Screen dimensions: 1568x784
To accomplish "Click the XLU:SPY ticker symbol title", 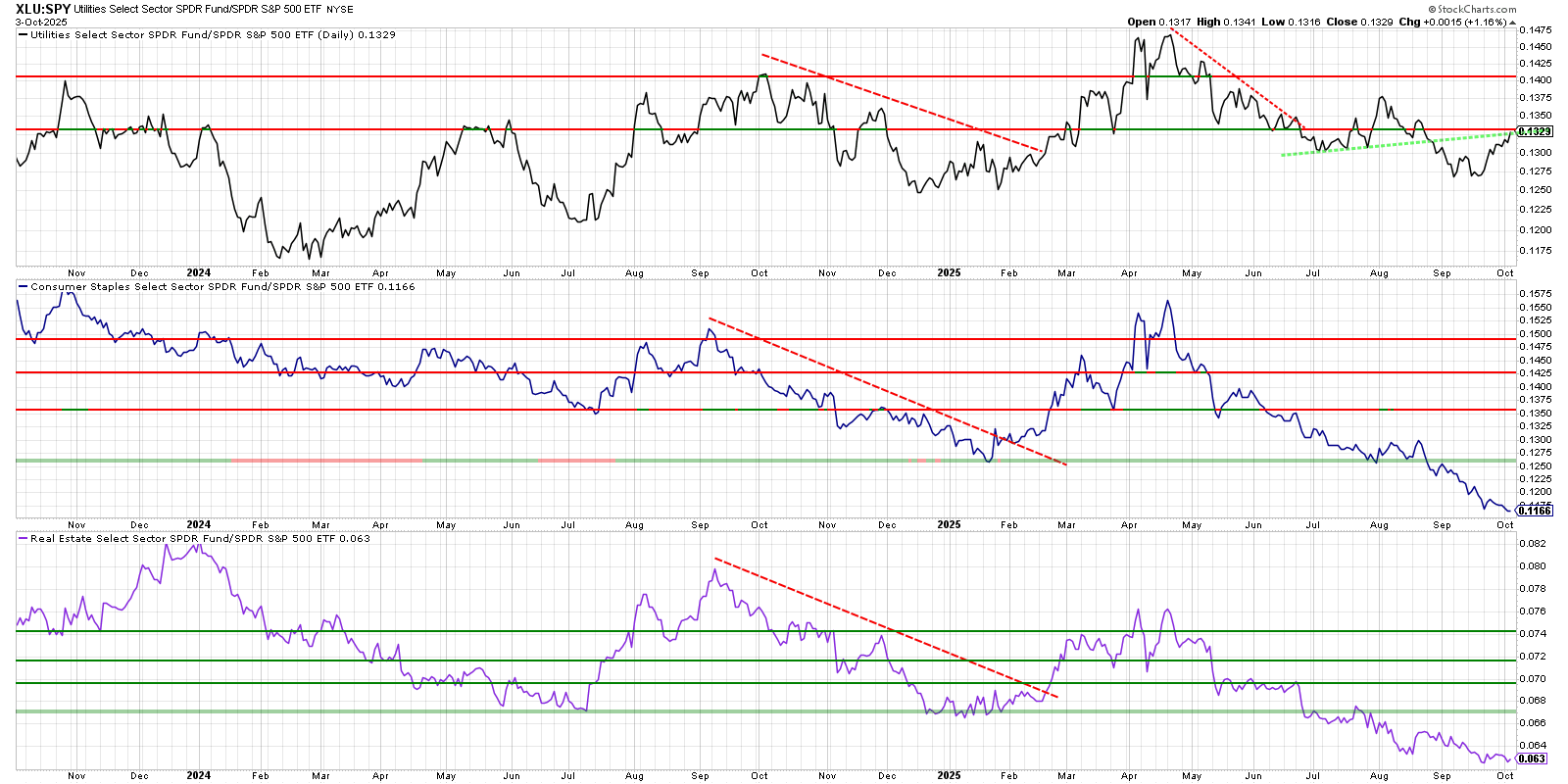I will point(44,9).
